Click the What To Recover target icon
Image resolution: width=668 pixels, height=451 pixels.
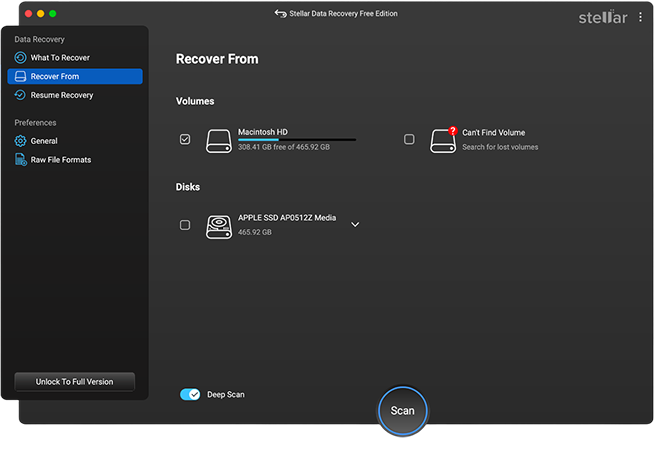tap(20, 58)
